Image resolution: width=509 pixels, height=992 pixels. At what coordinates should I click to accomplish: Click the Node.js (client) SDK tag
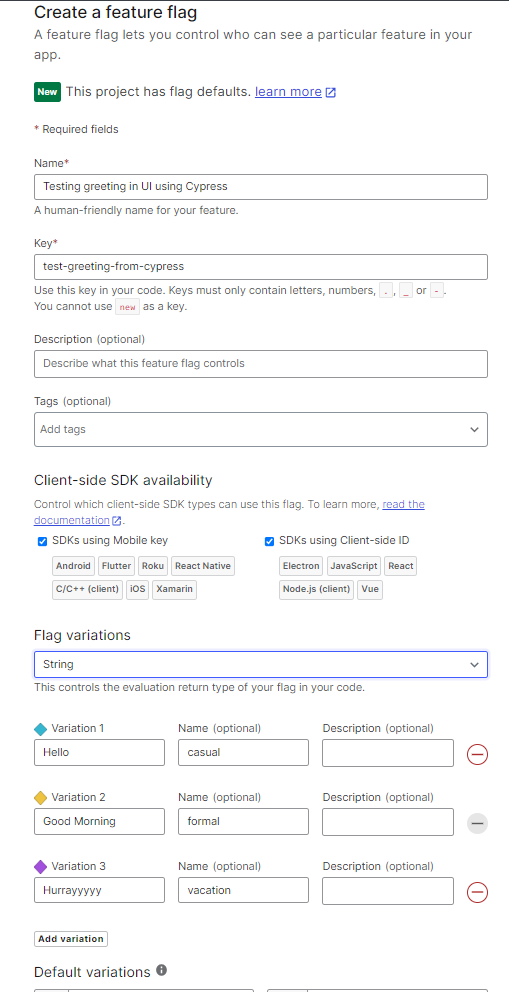[x=316, y=590]
